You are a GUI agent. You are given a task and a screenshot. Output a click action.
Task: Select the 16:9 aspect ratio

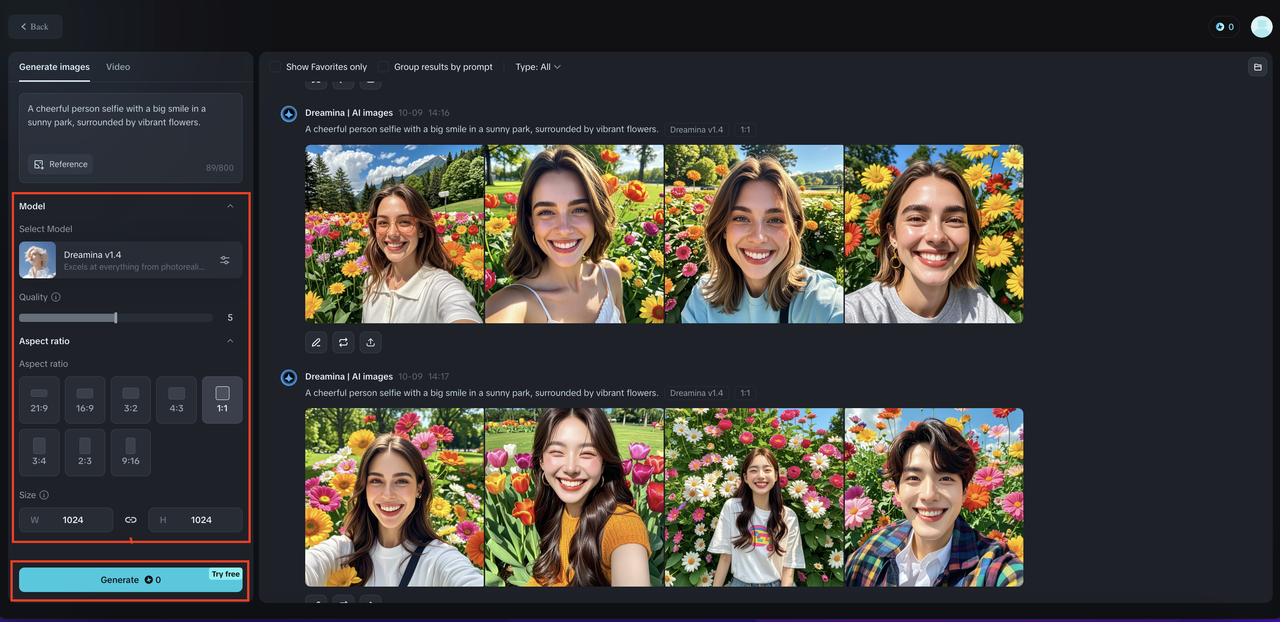coord(85,400)
